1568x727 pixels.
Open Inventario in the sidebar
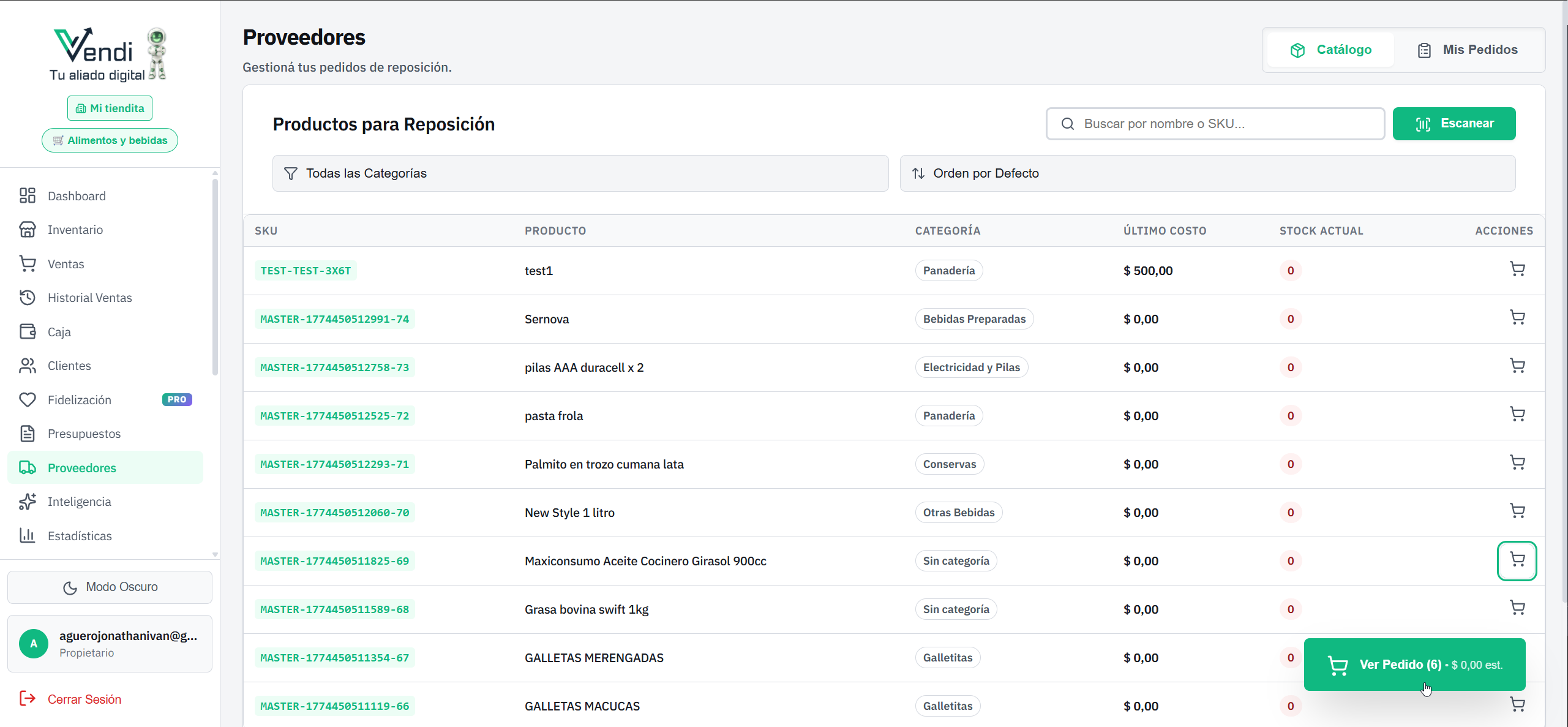click(75, 230)
